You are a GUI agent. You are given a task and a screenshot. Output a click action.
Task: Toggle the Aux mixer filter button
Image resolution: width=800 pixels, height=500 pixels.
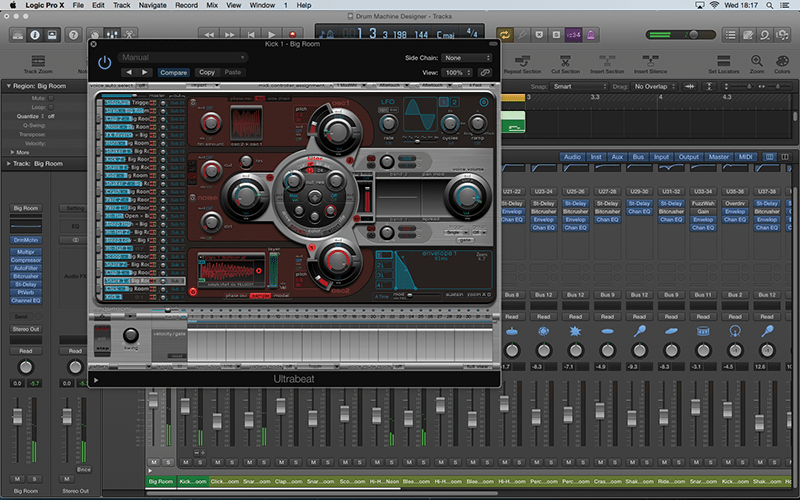point(617,157)
